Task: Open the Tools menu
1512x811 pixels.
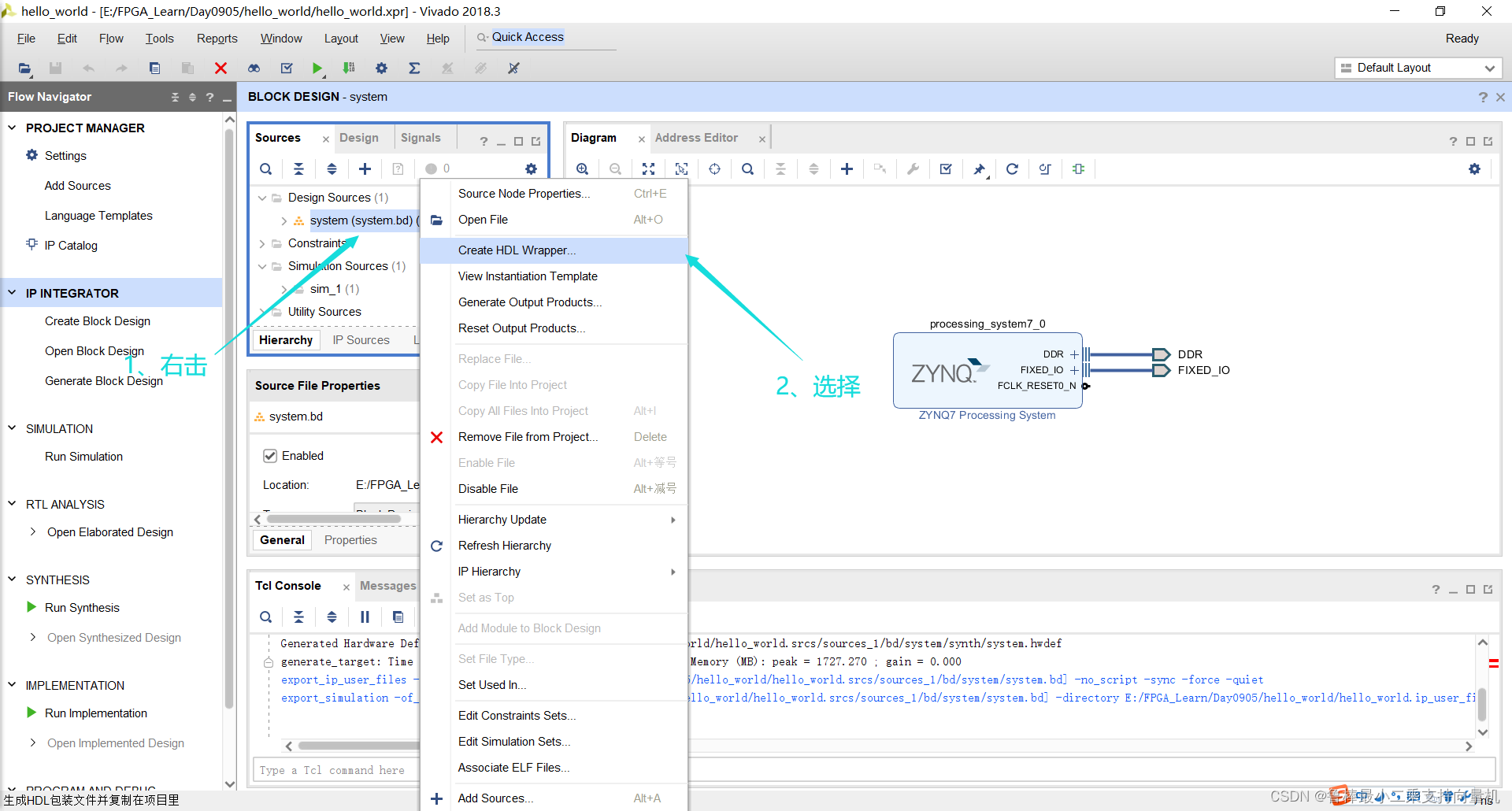Action: [x=159, y=39]
